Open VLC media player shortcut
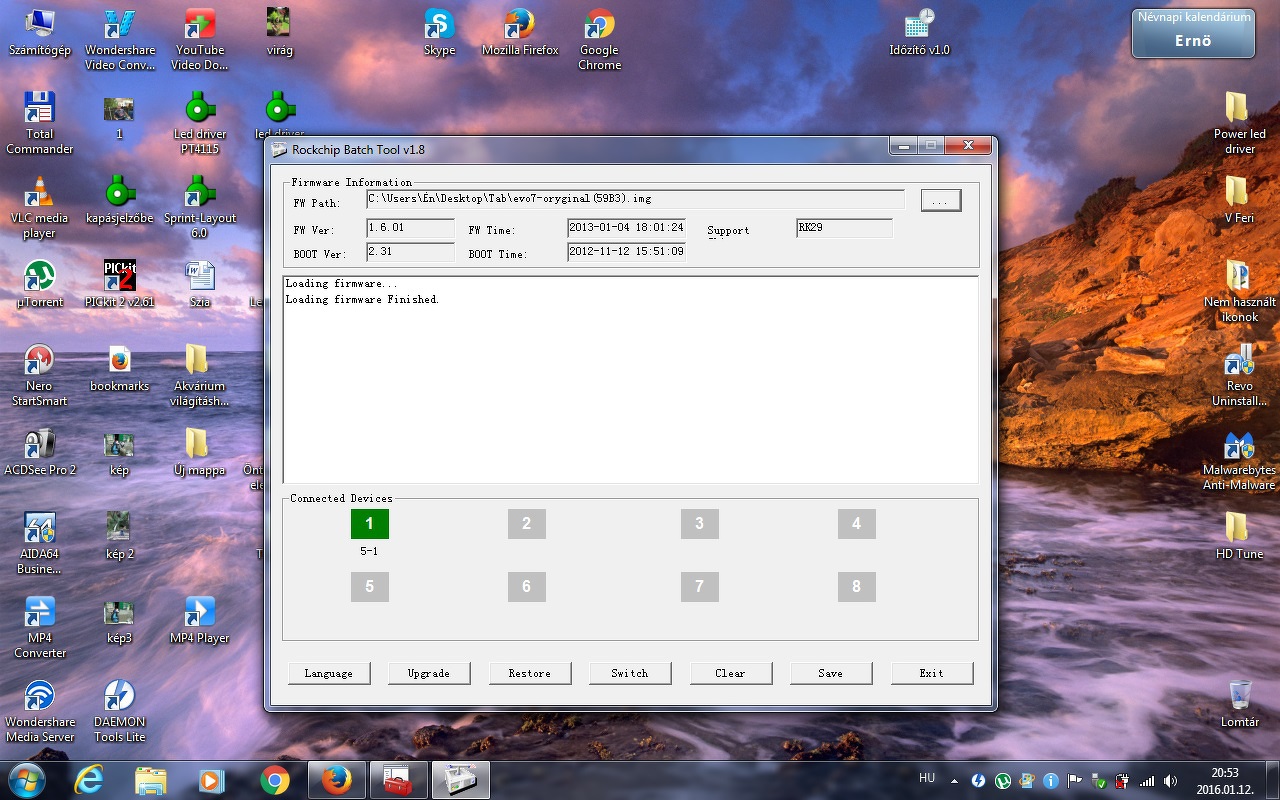 point(40,207)
